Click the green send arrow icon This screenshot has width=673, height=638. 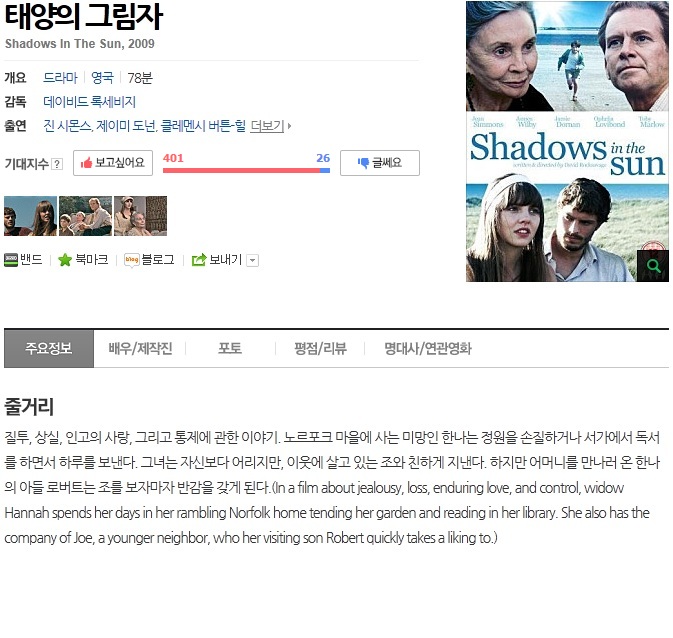pyautogui.click(x=199, y=260)
